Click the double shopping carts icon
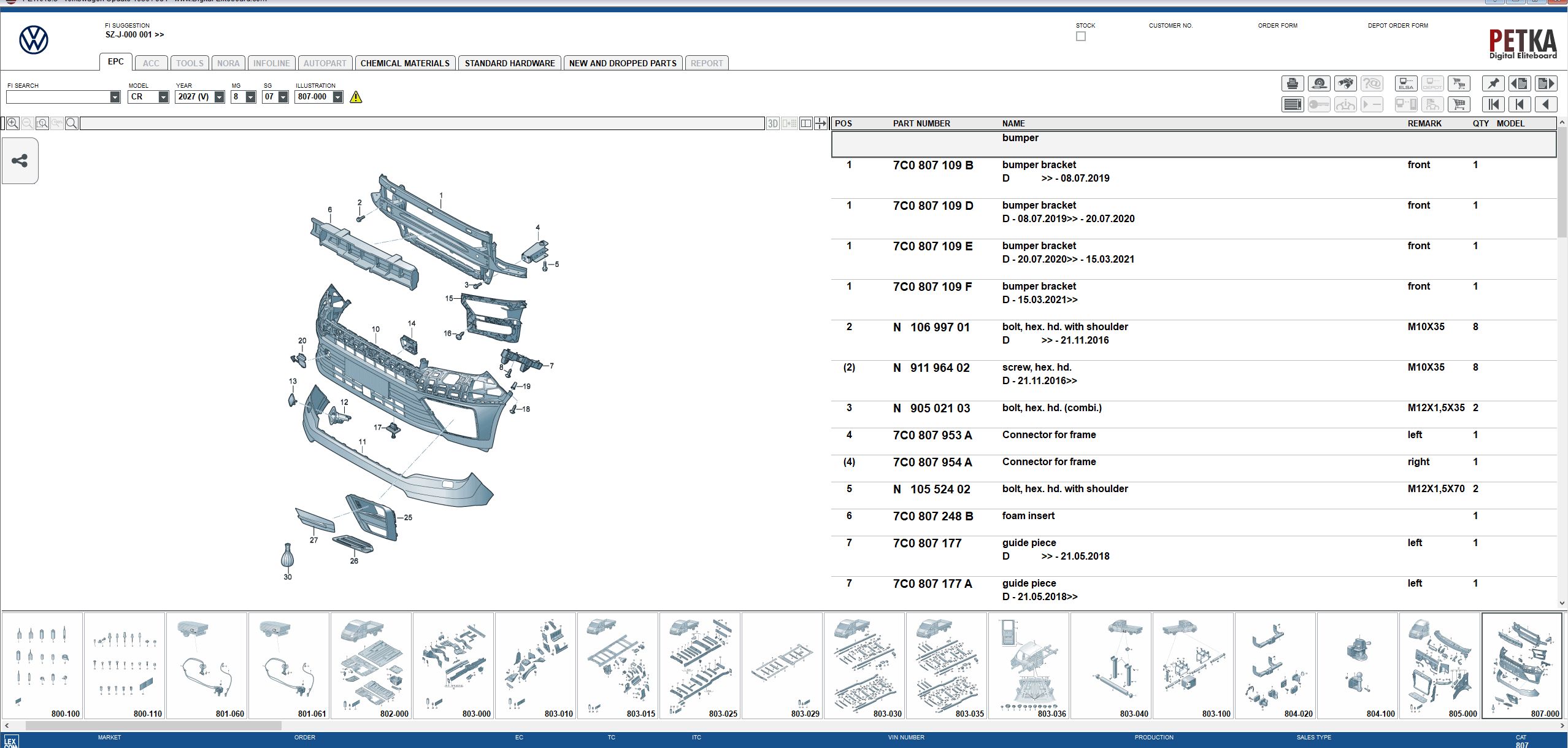This screenshot has width=1568, height=748. tap(1459, 83)
